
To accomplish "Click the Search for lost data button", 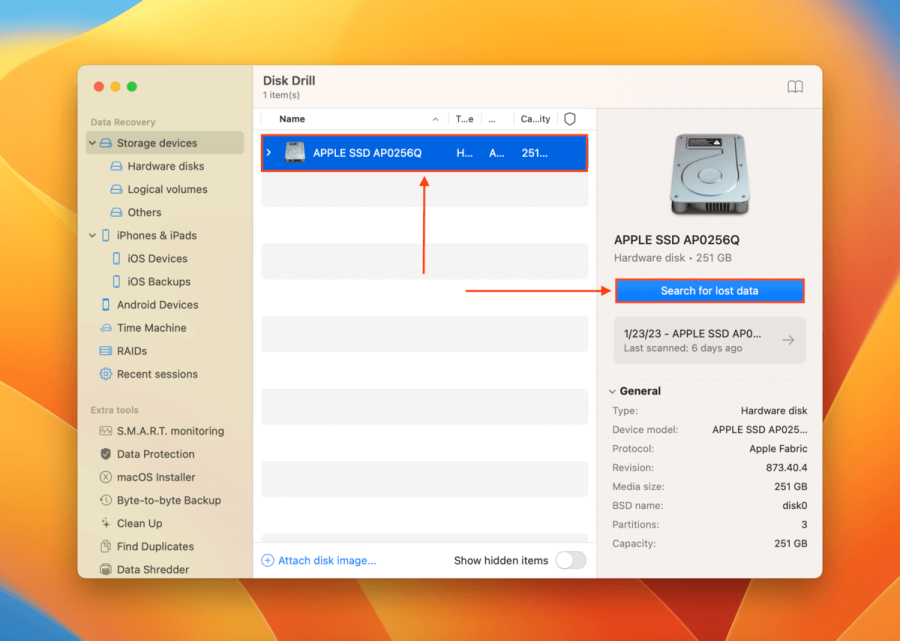I will pyautogui.click(x=709, y=290).
